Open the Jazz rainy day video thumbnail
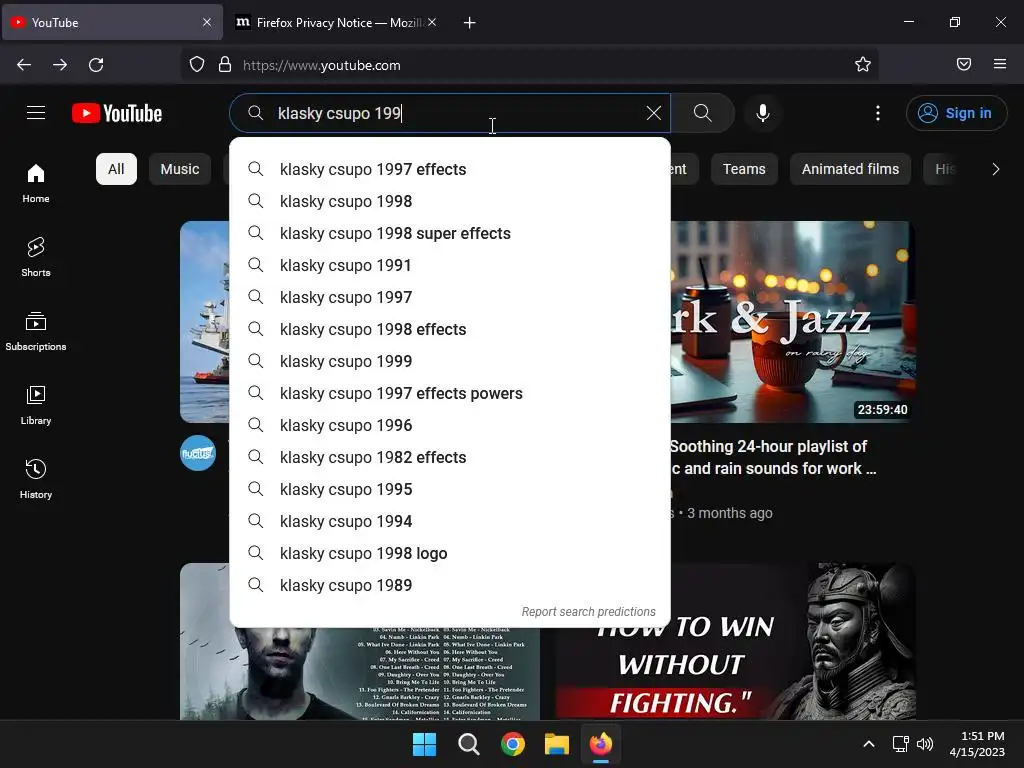 [793, 321]
